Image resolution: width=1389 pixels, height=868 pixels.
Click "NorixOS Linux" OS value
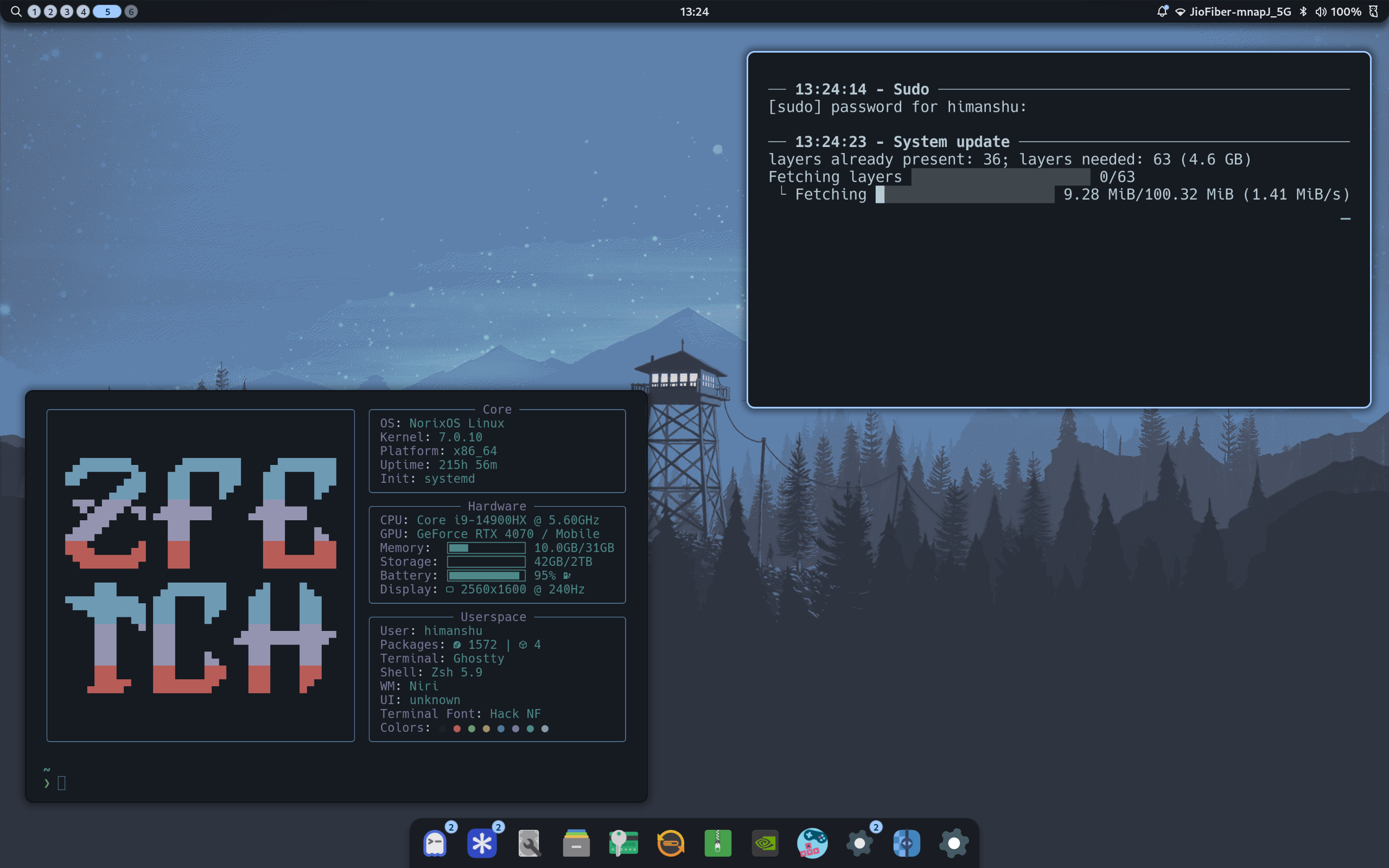click(x=457, y=423)
